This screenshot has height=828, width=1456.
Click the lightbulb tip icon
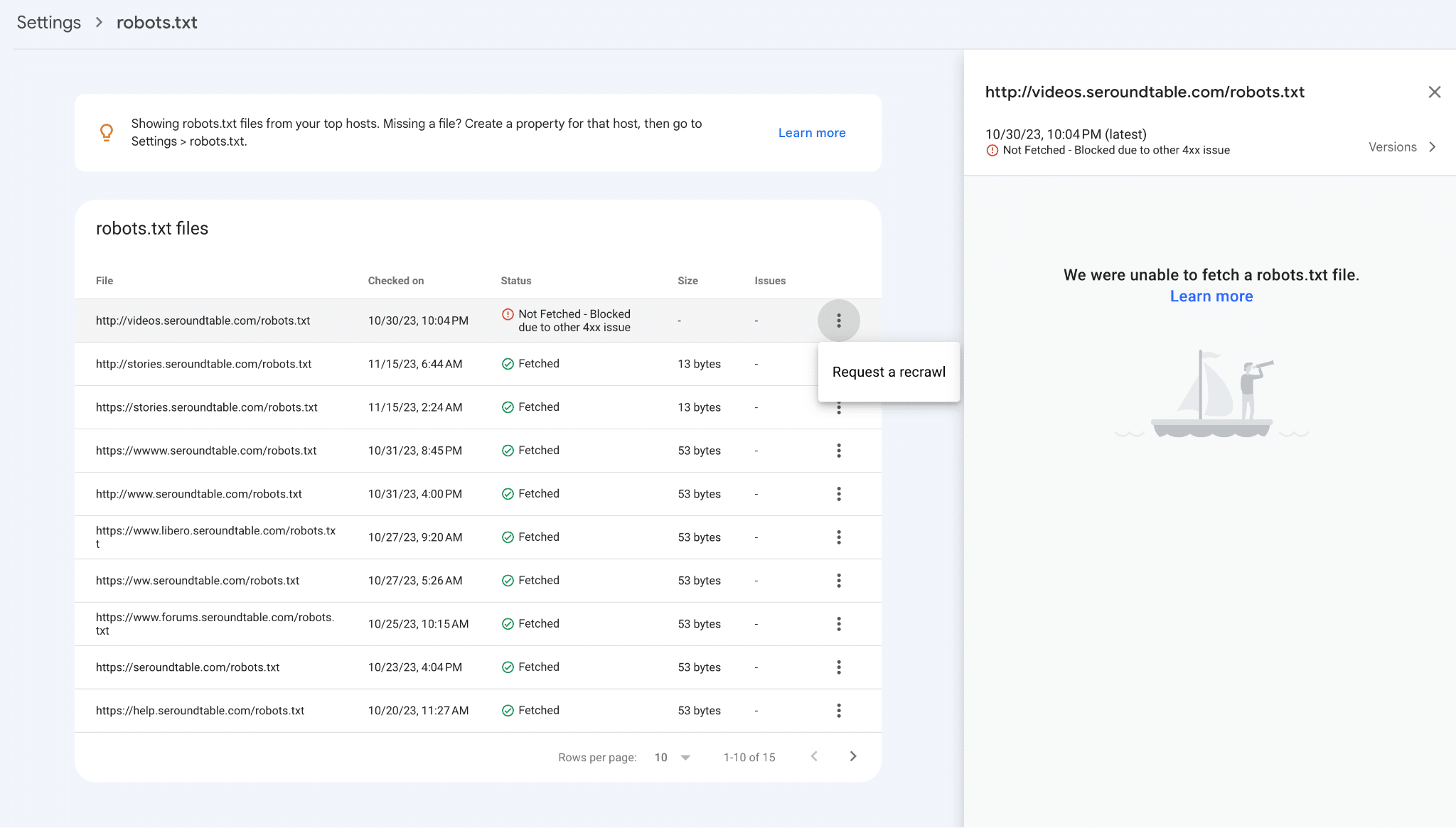(x=107, y=132)
